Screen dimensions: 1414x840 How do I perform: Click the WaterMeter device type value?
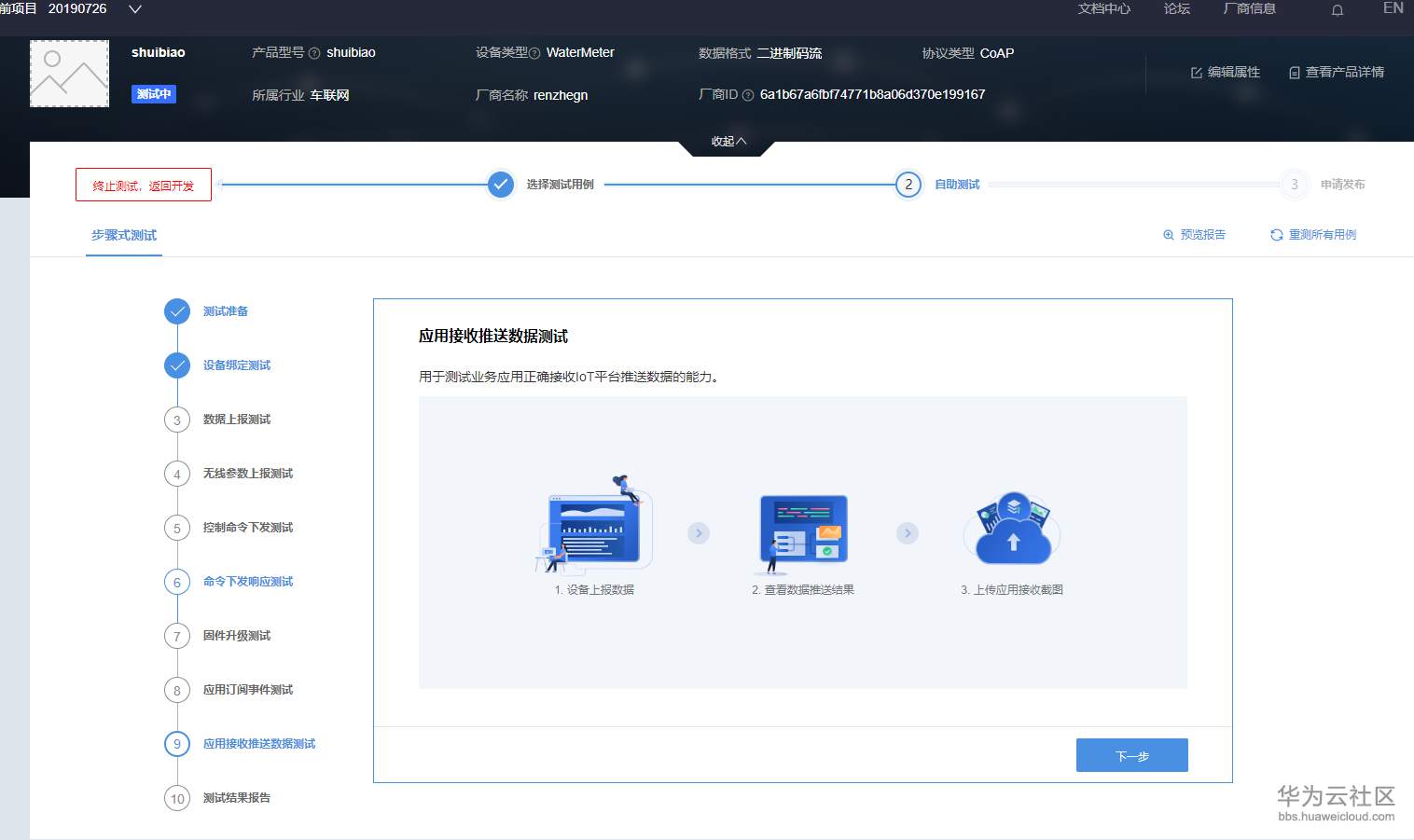click(x=580, y=52)
